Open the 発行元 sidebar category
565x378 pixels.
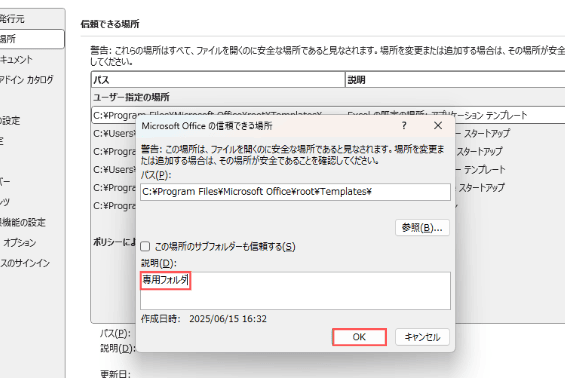13,19
